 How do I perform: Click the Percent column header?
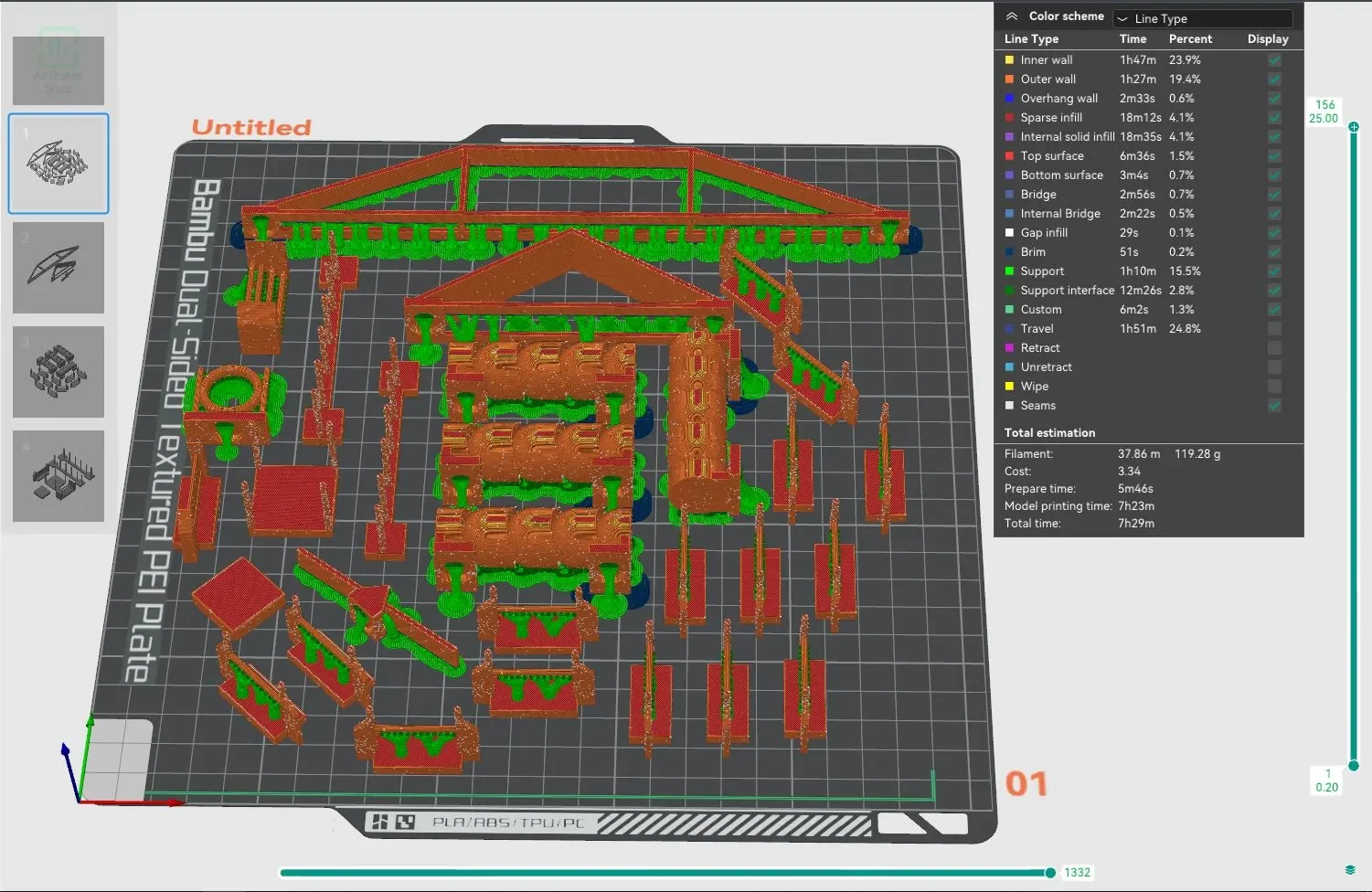(x=1190, y=39)
